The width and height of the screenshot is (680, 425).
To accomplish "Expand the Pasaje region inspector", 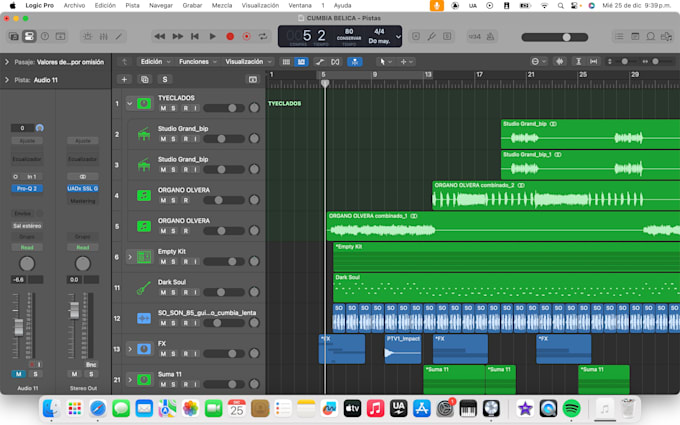I will [x=7, y=62].
